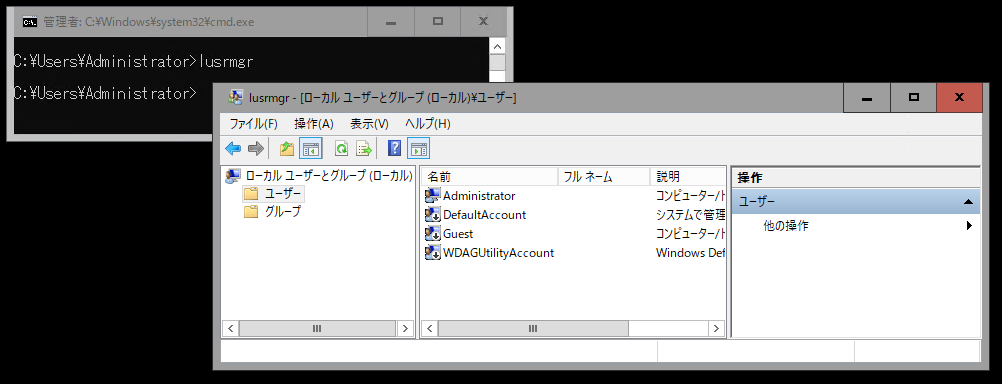
Task: Click the Export List toolbar icon
Action: point(364,149)
